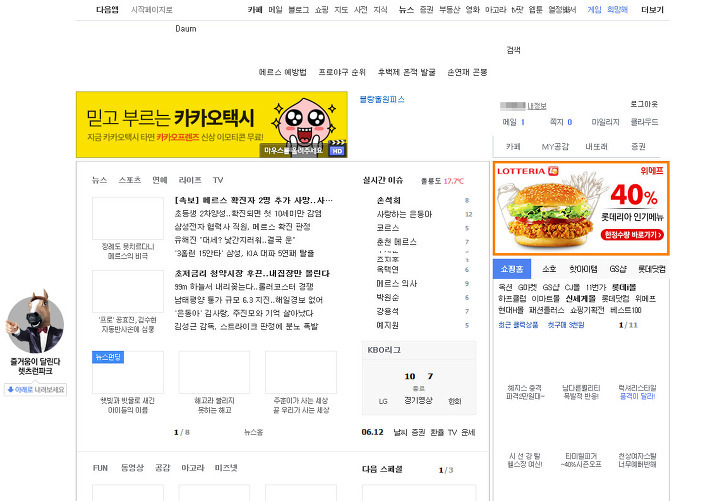Open 11번가 shopping mall link
Screen dimensions: 710x501
coord(595,287)
